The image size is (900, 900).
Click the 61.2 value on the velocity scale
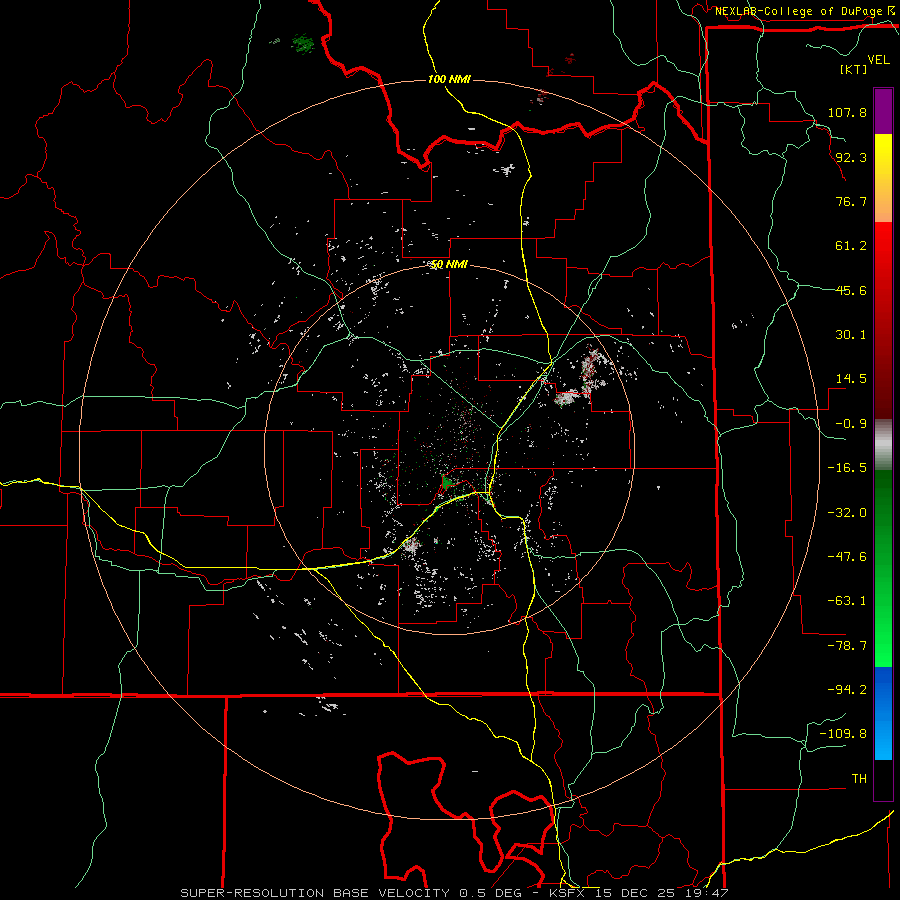pyautogui.click(x=851, y=246)
